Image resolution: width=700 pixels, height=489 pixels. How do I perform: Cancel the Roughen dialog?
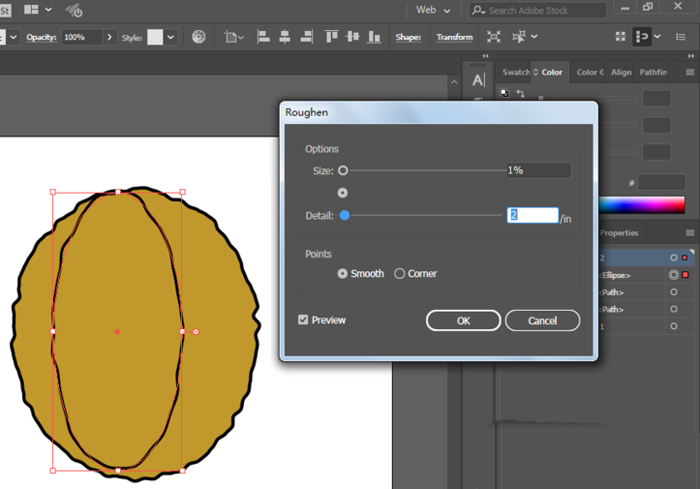tap(542, 321)
